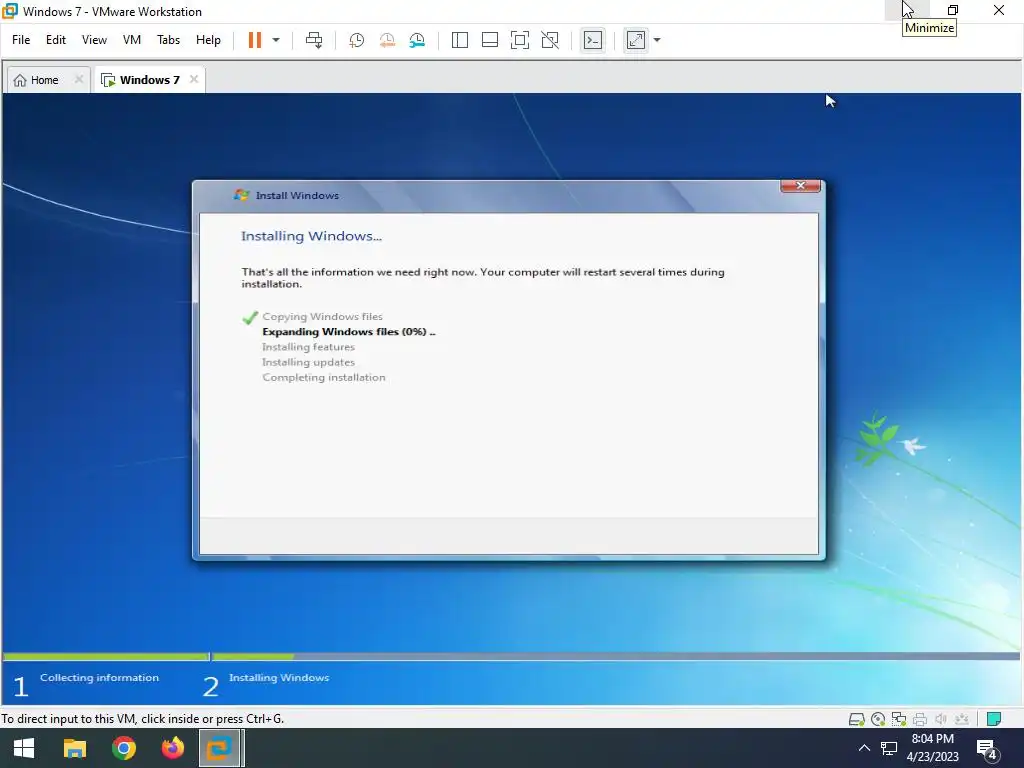1024x768 pixels.
Task: Click the network adapter status icon
Action: click(x=899, y=719)
